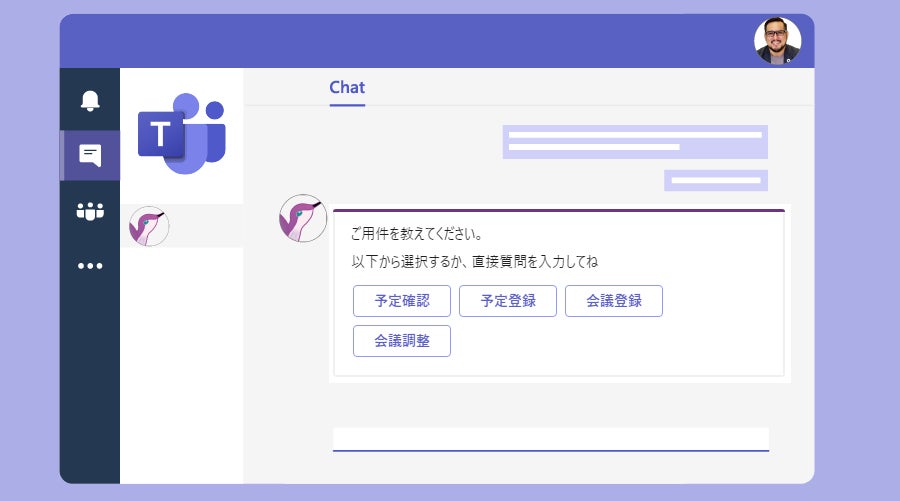Click the 会議調整 button

coord(402,341)
